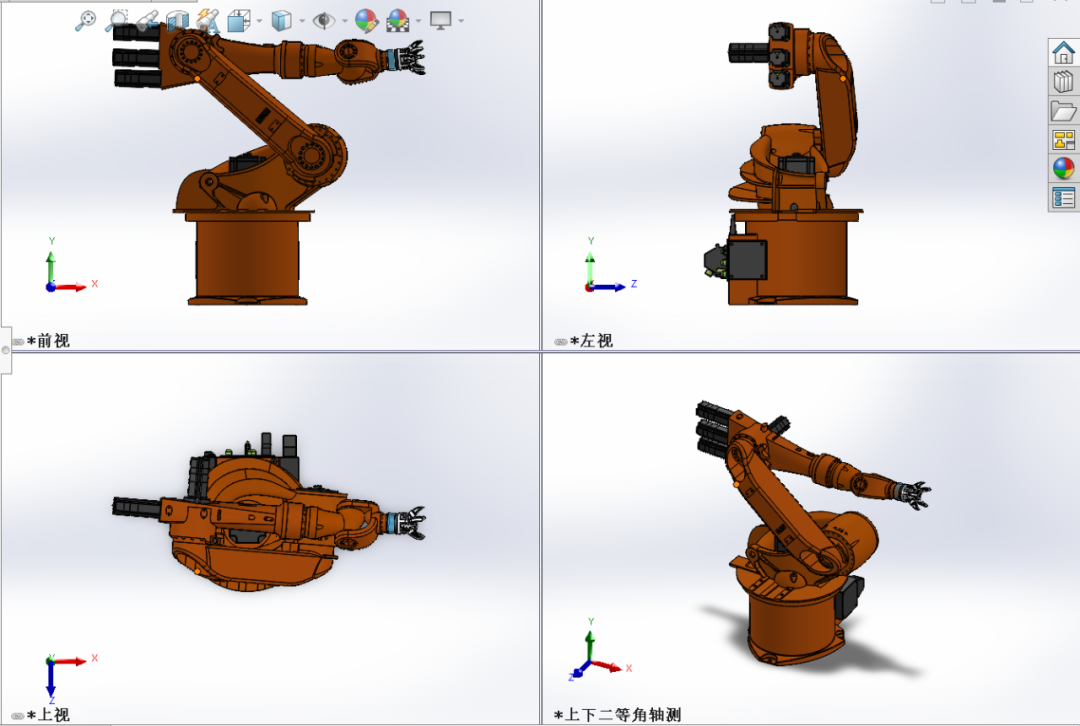Screen dimensions: 1080x726
Task: Click the *左视 left view label
Action: 592,340
